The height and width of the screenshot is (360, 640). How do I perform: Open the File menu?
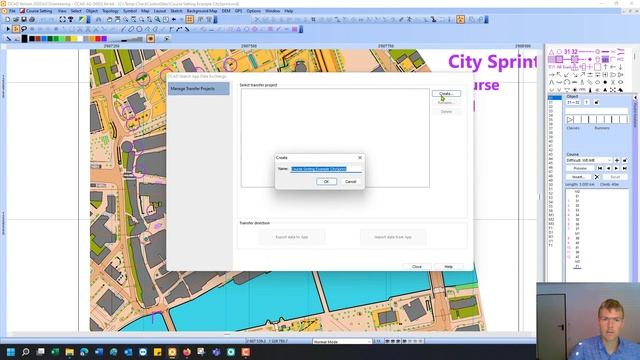[x=13, y=11]
